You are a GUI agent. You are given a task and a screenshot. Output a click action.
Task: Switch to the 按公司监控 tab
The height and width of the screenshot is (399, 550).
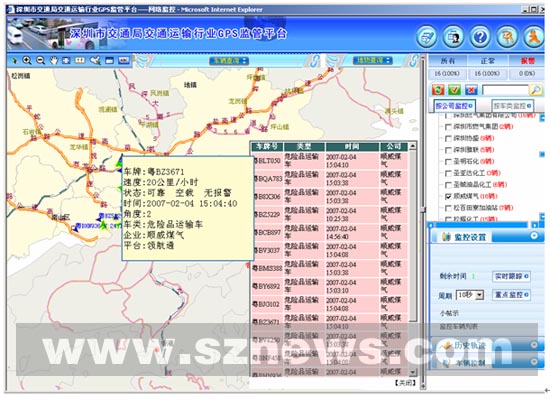pos(454,106)
